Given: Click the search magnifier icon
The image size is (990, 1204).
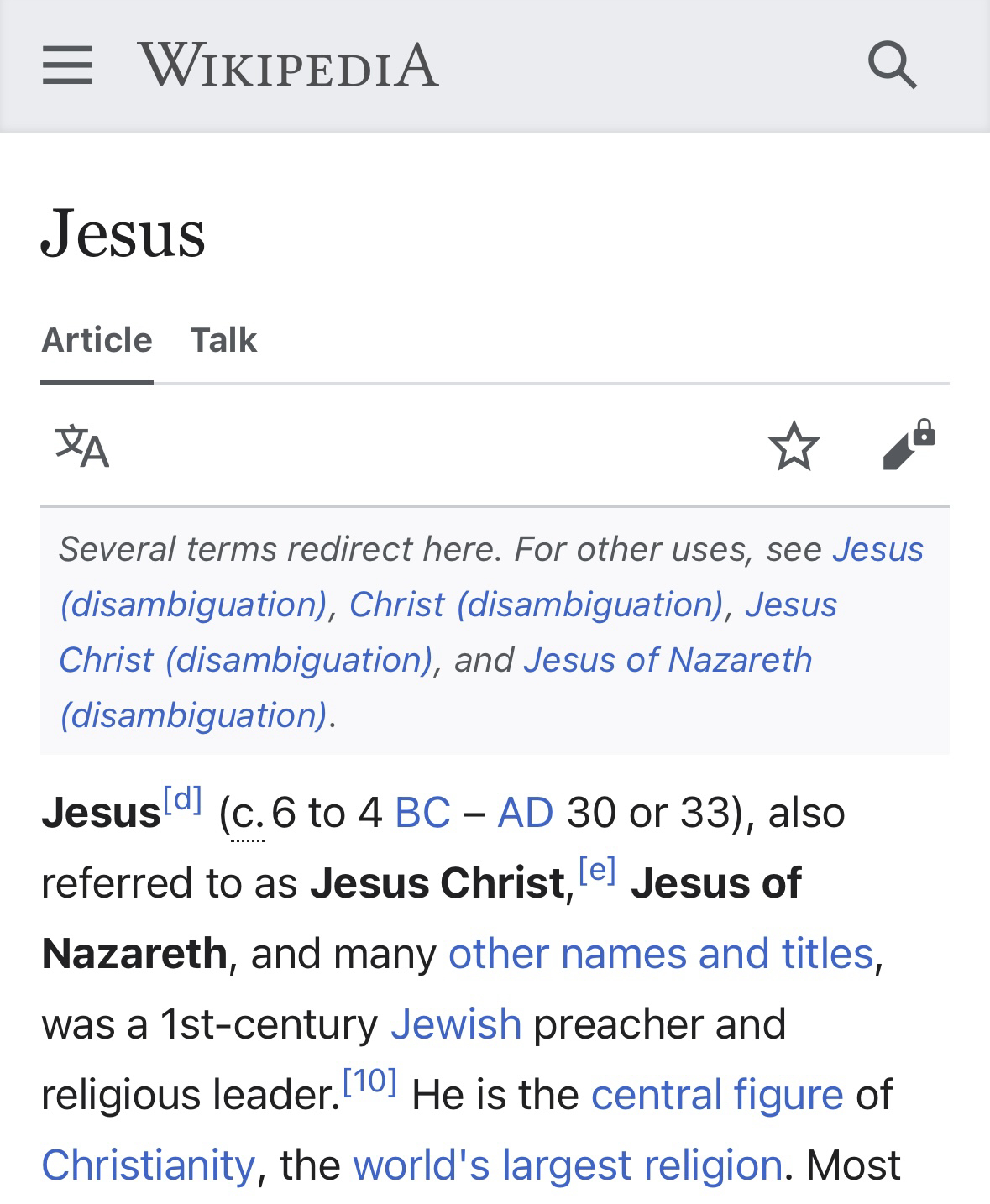Looking at the screenshot, I should pyautogui.click(x=892, y=65).
